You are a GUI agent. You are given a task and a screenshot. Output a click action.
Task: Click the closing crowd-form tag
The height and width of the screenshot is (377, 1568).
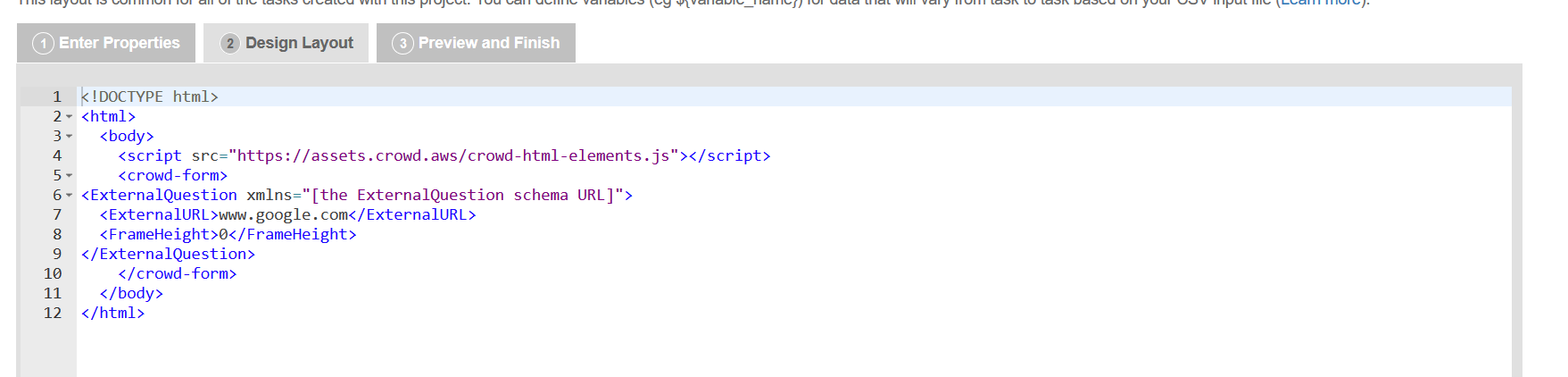click(178, 273)
